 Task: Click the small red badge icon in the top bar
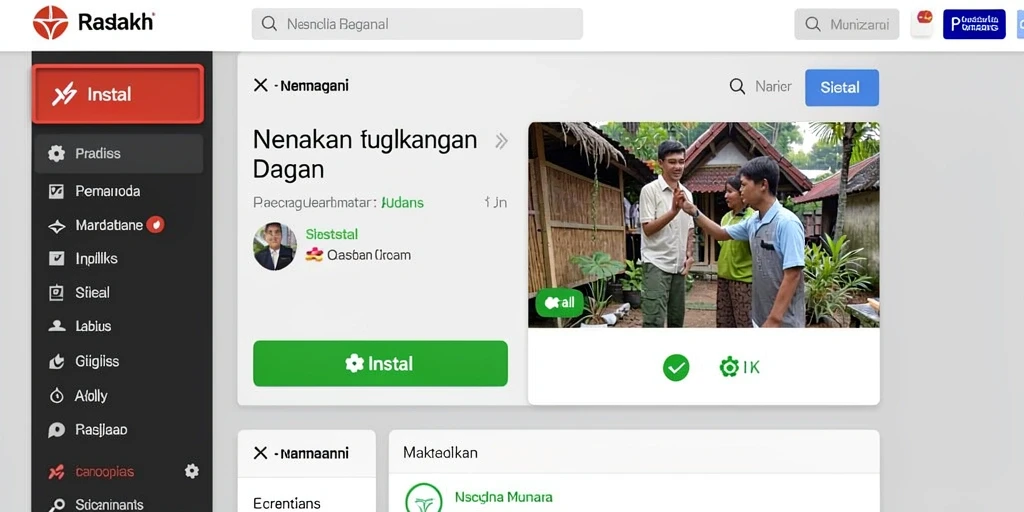[924, 18]
